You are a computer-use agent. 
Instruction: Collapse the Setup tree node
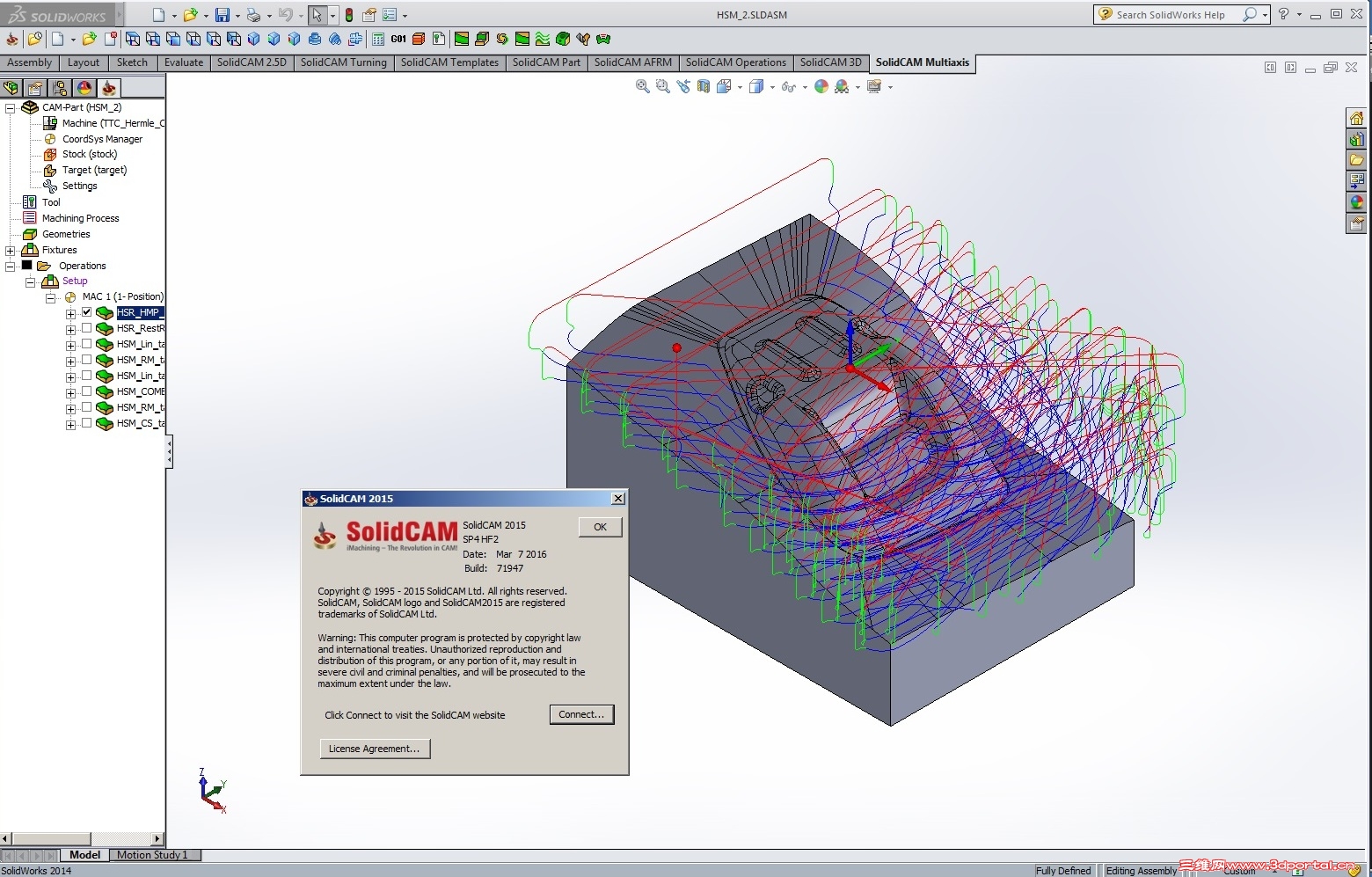31,282
